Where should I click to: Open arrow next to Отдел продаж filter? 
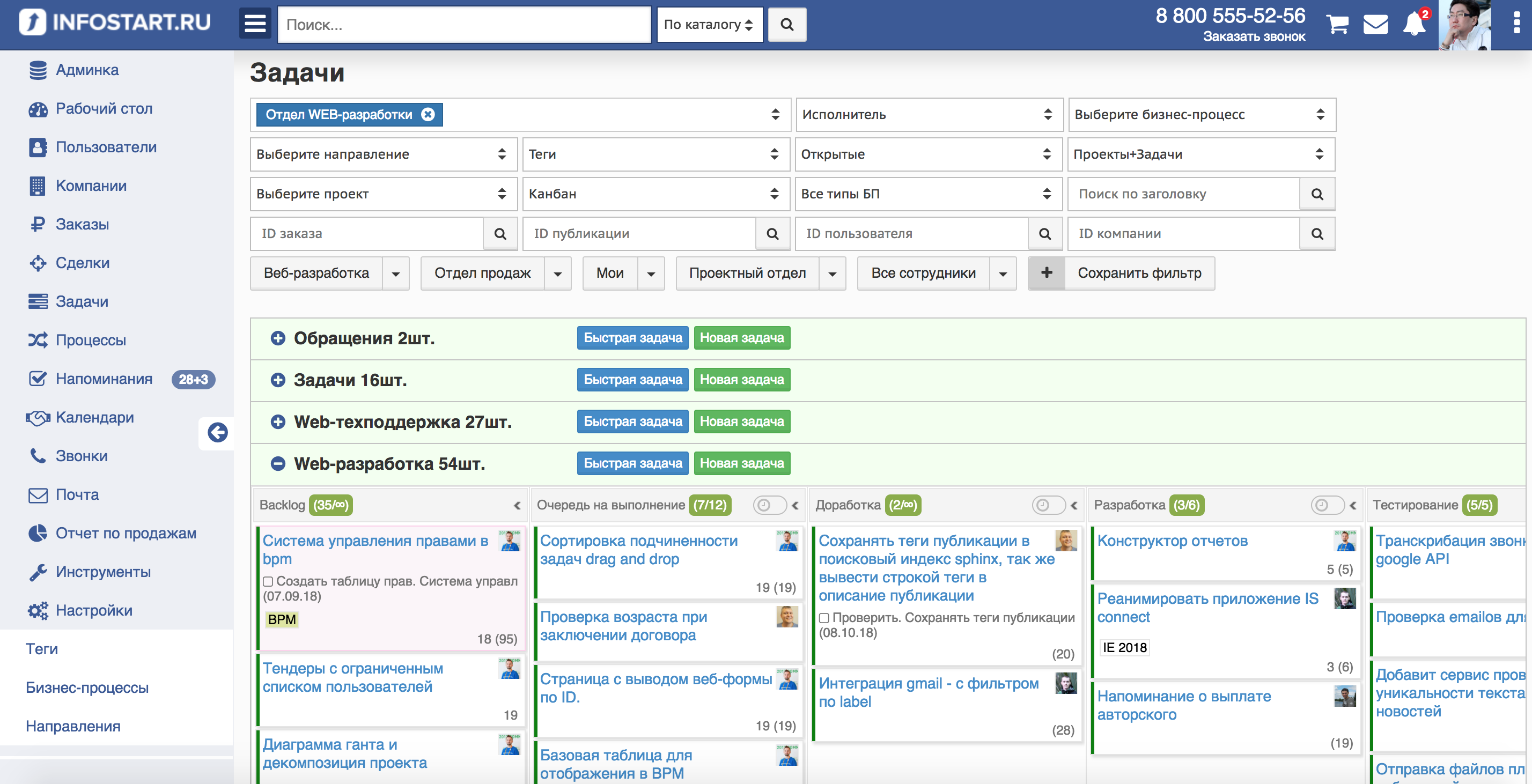(x=558, y=273)
